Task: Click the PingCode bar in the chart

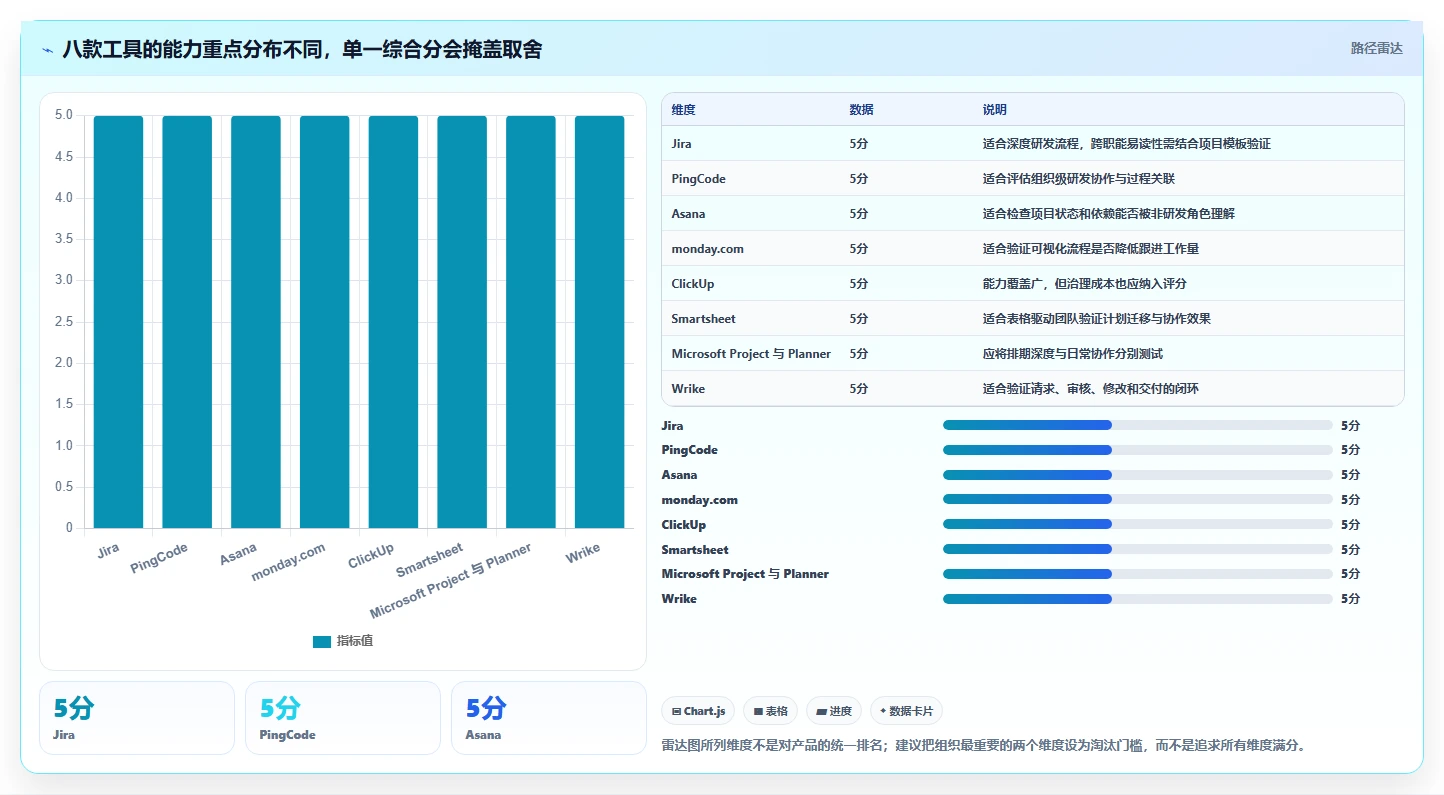Action: coord(187,322)
